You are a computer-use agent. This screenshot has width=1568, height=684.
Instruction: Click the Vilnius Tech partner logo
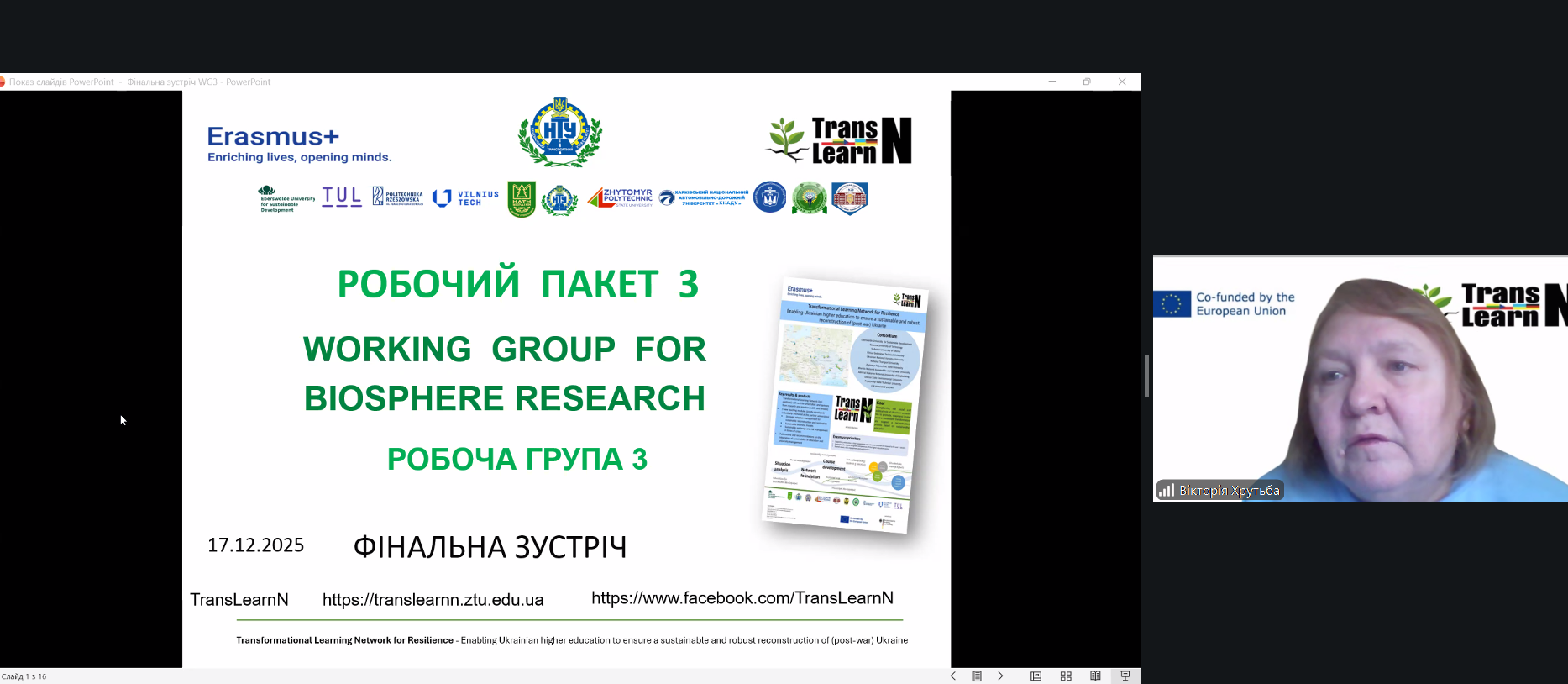coord(465,198)
